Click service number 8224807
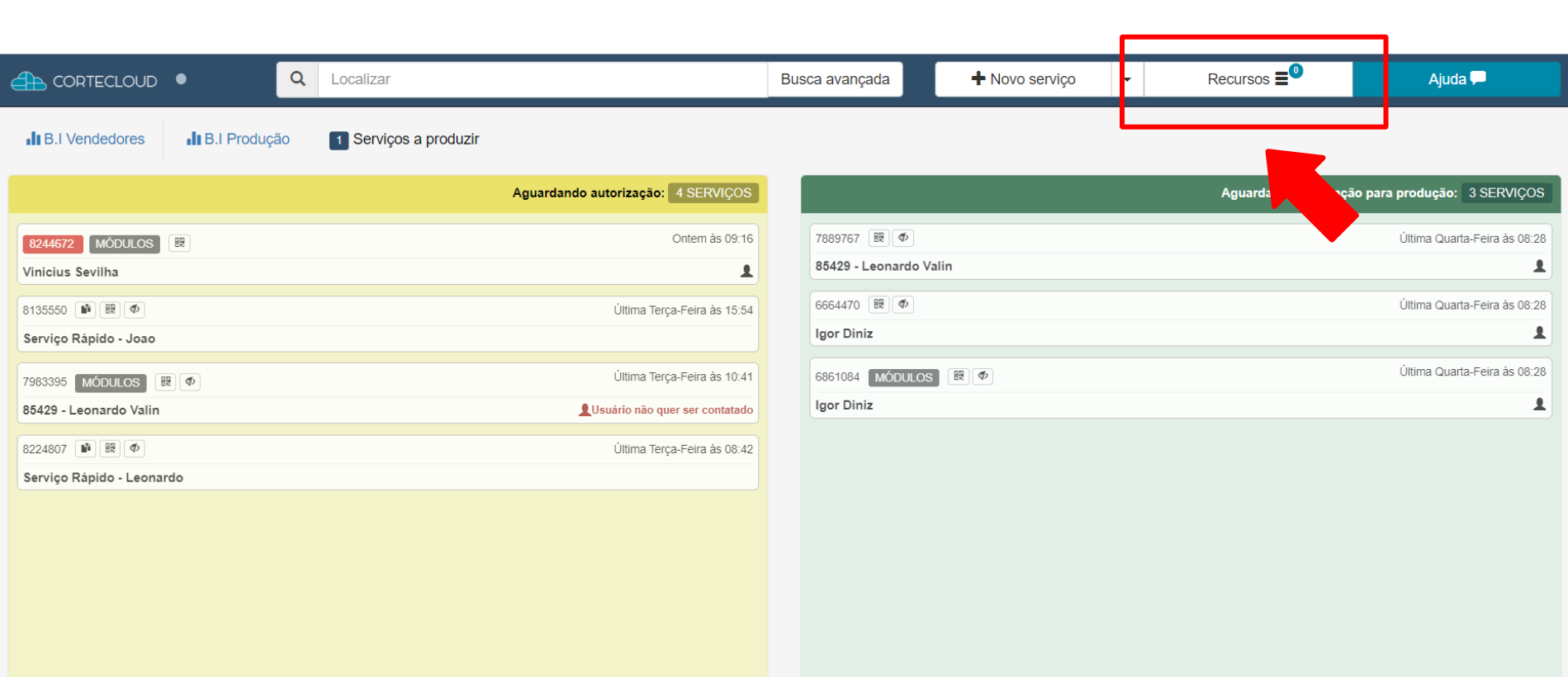Screen dimensions: 1568x677 point(45,449)
